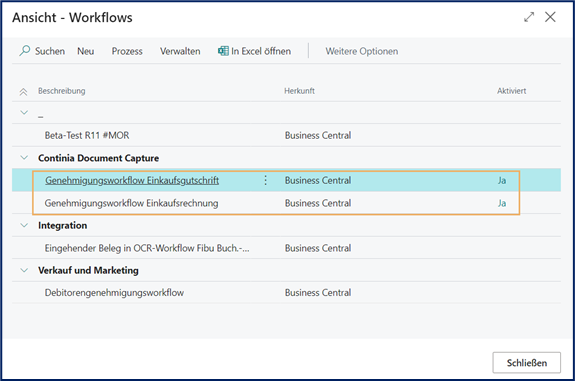Click the Continia Document Capture group label

99,158
